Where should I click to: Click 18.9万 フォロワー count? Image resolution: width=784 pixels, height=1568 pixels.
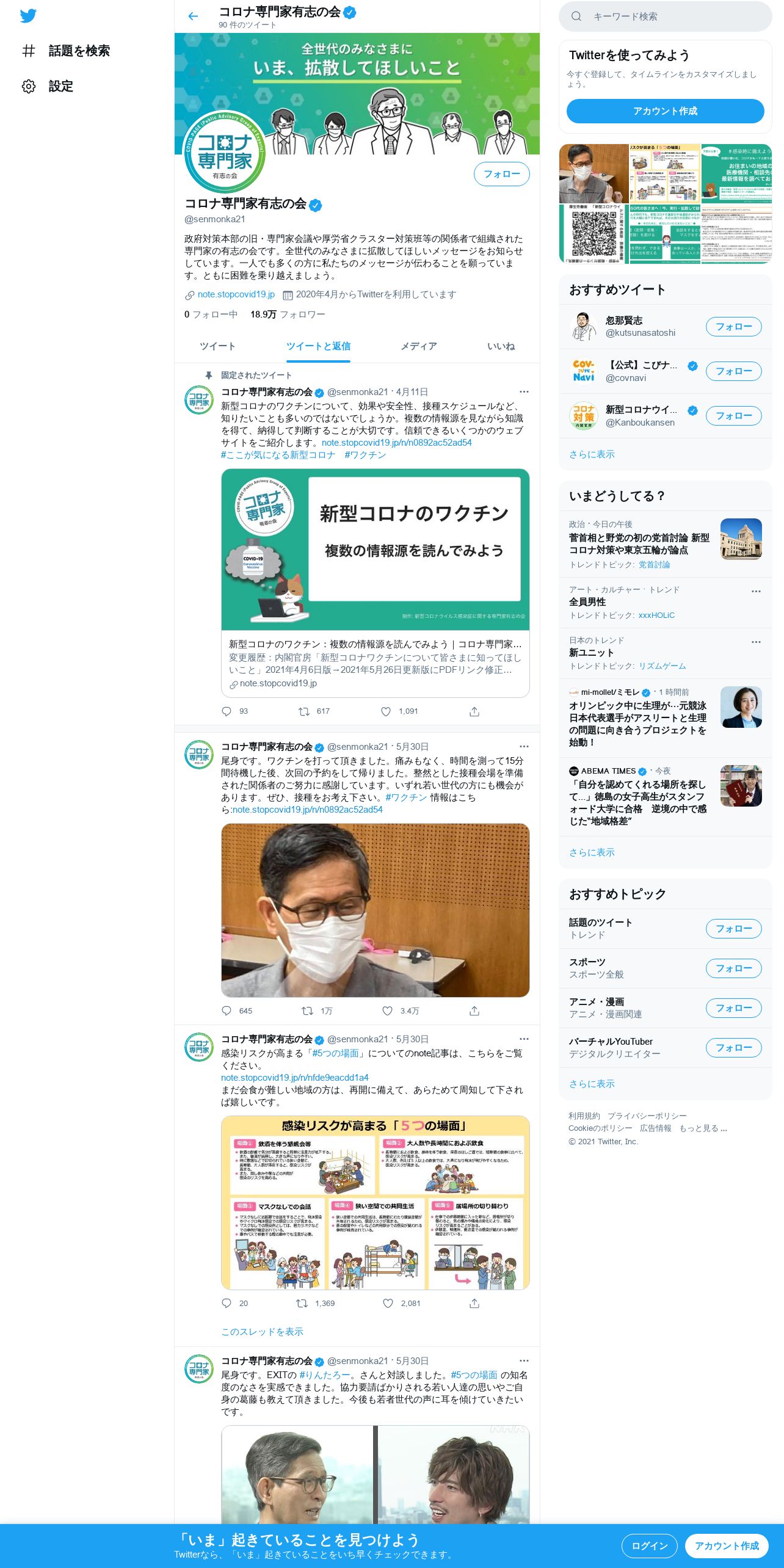[288, 314]
